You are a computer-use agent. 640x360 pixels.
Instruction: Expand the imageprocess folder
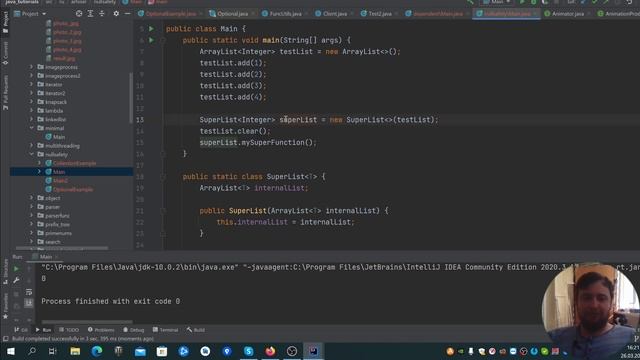31,67
